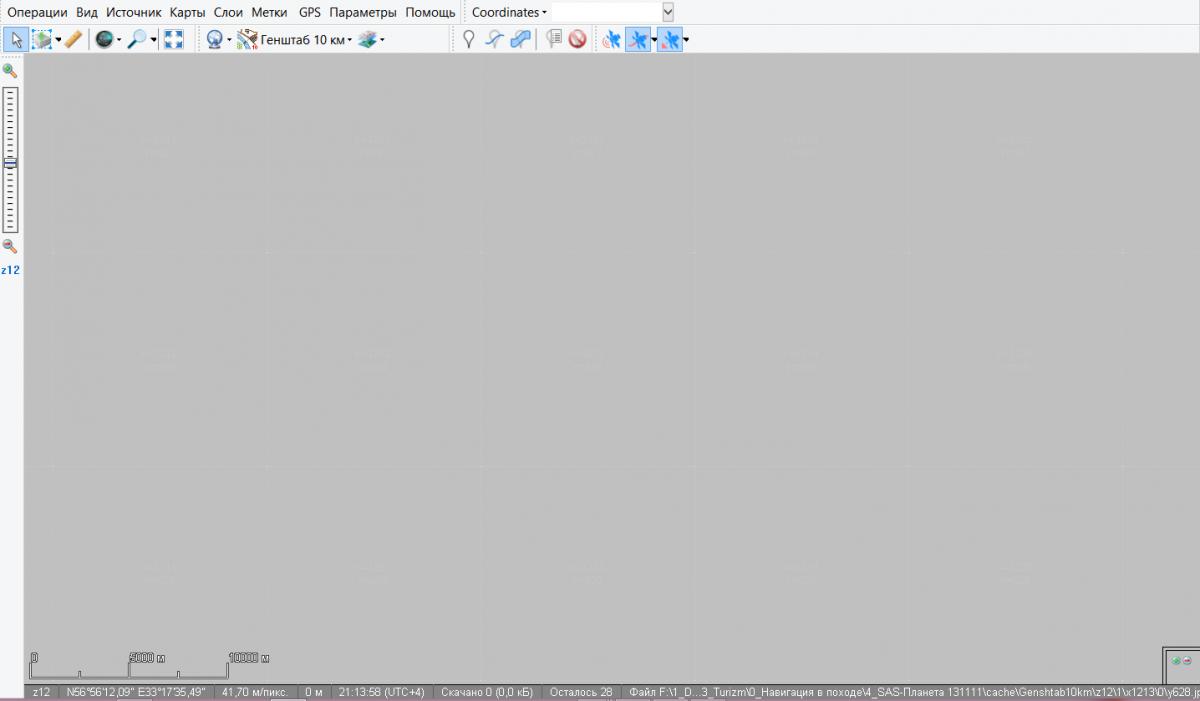Screen dimensions: 1200x701
Task: Click the zoom in magnifier above slider
Action: click(x=10, y=72)
